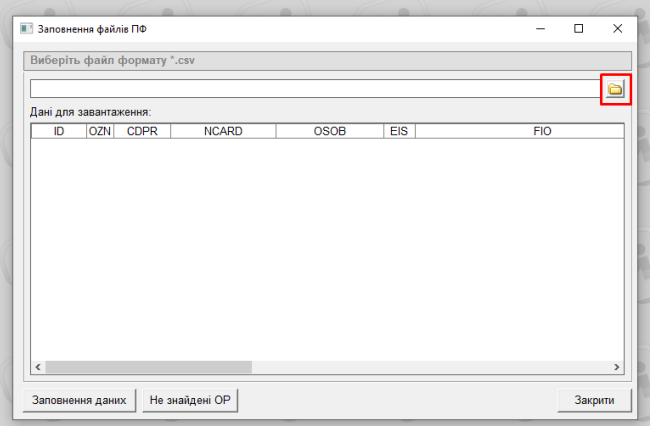Click the horizontal scrollbar left arrow
The height and width of the screenshot is (426, 650).
(x=38, y=367)
